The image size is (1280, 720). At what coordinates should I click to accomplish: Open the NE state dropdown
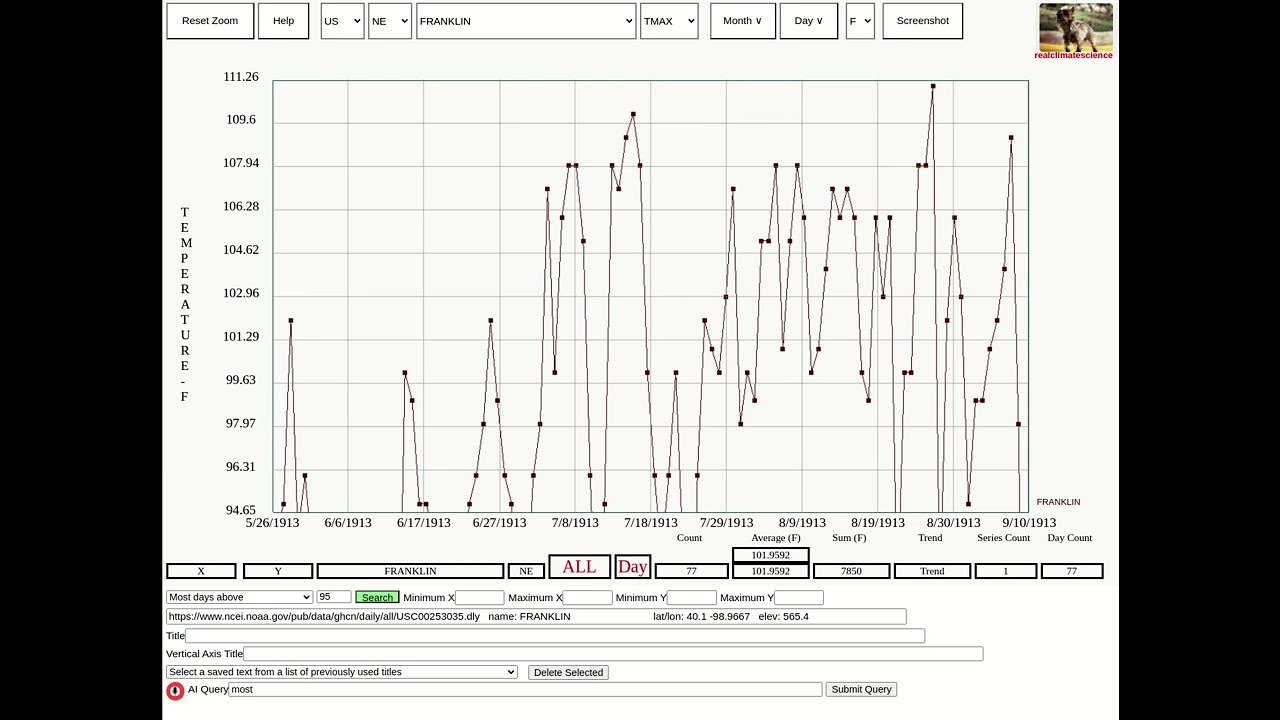(x=390, y=21)
